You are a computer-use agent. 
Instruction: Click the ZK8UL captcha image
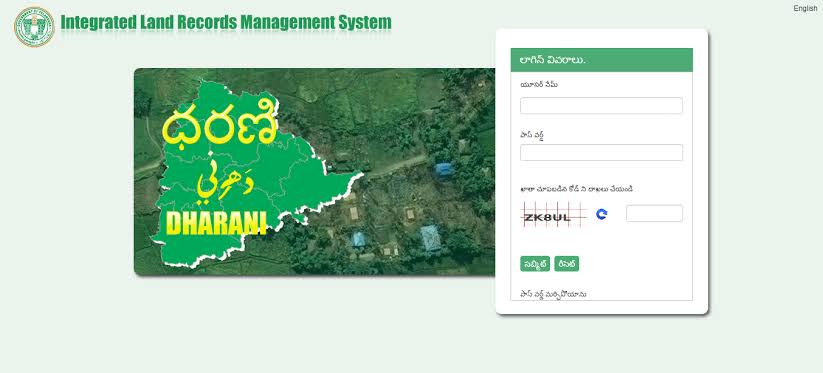[x=553, y=215]
